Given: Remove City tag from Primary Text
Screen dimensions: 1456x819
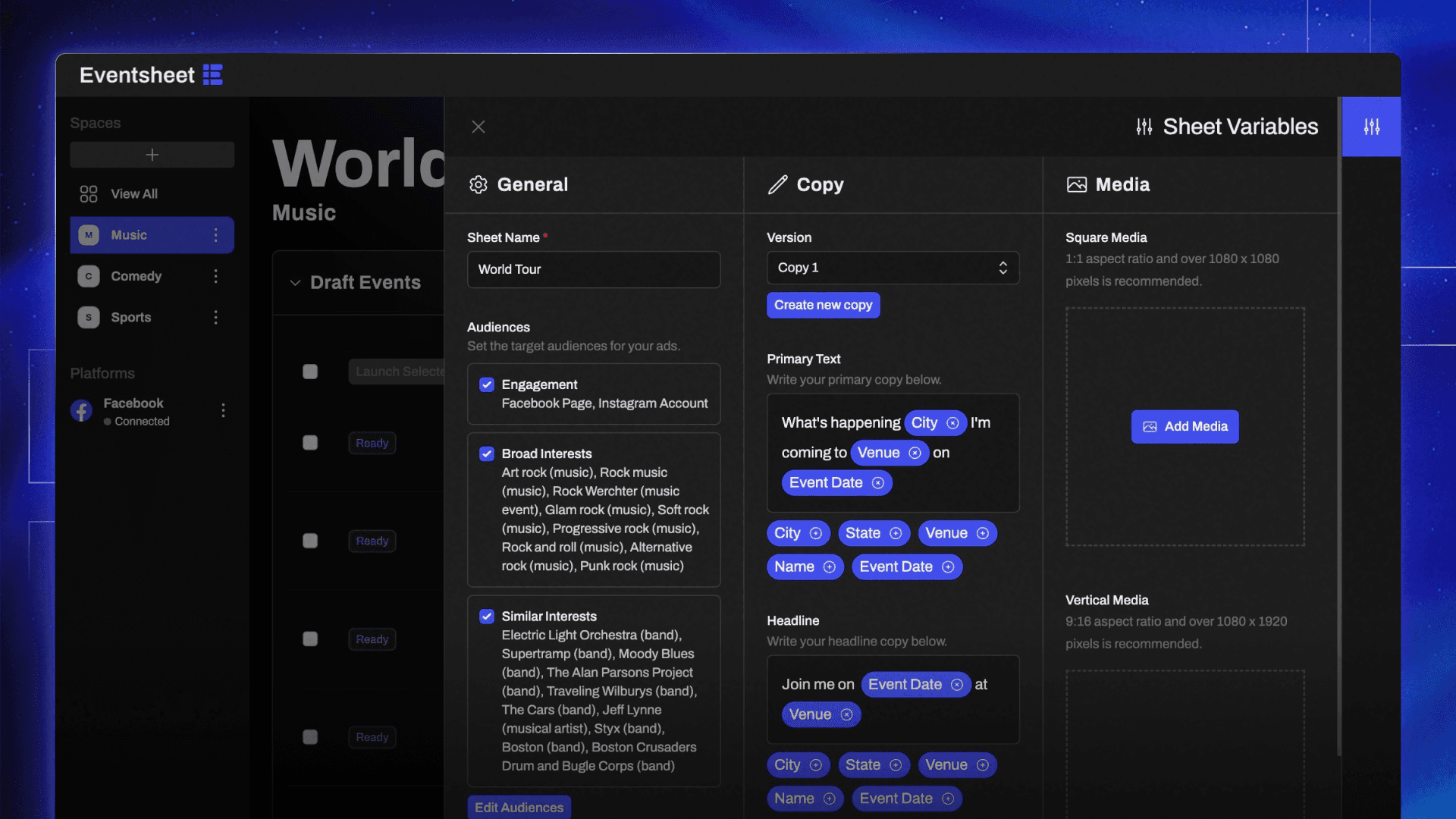Looking at the screenshot, I should pos(952,423).
